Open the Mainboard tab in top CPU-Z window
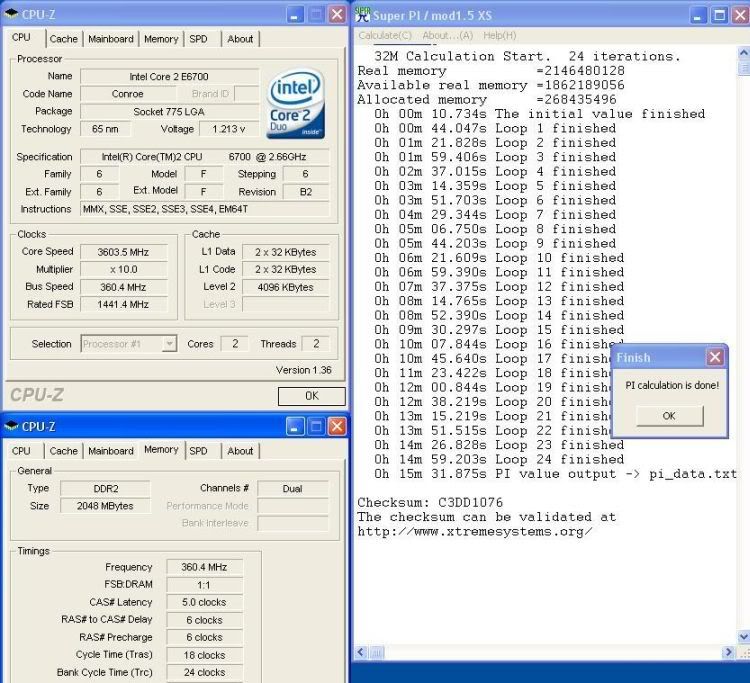This screenshot has width=750, height=683. (x=110, y=39)
